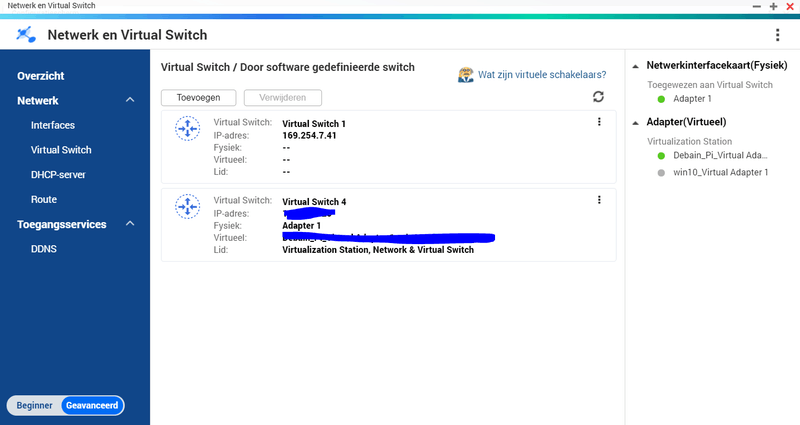The width and height of the screenshot is (800, 425).
Task: Open the Overzicht page
Action: click(41, 76)
